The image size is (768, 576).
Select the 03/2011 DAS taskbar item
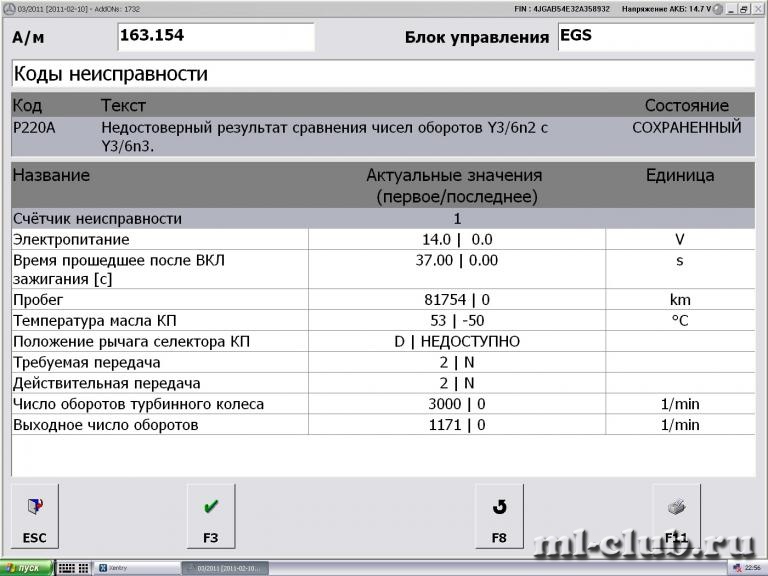(x=225, y=568)
